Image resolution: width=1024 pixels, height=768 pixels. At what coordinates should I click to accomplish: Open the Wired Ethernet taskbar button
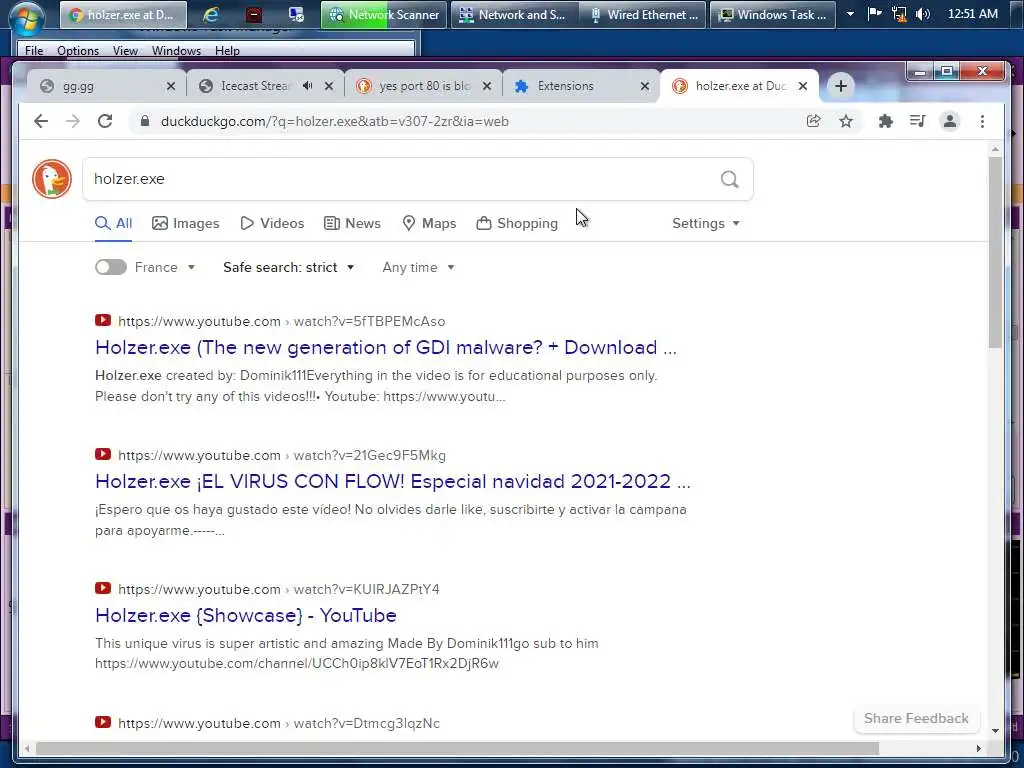pyautogui.click(x=643, y=14)
